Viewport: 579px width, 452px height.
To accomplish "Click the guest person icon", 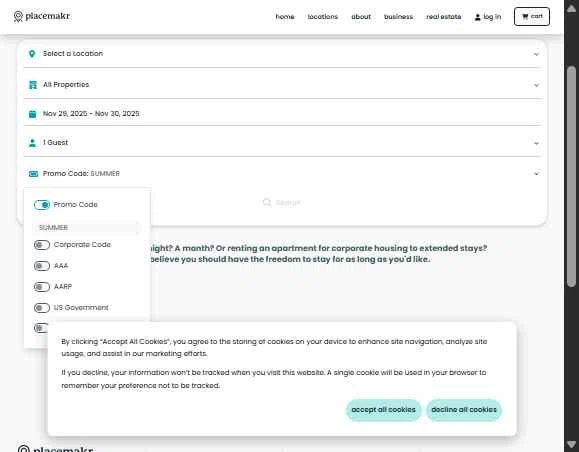I will (32, 143).
